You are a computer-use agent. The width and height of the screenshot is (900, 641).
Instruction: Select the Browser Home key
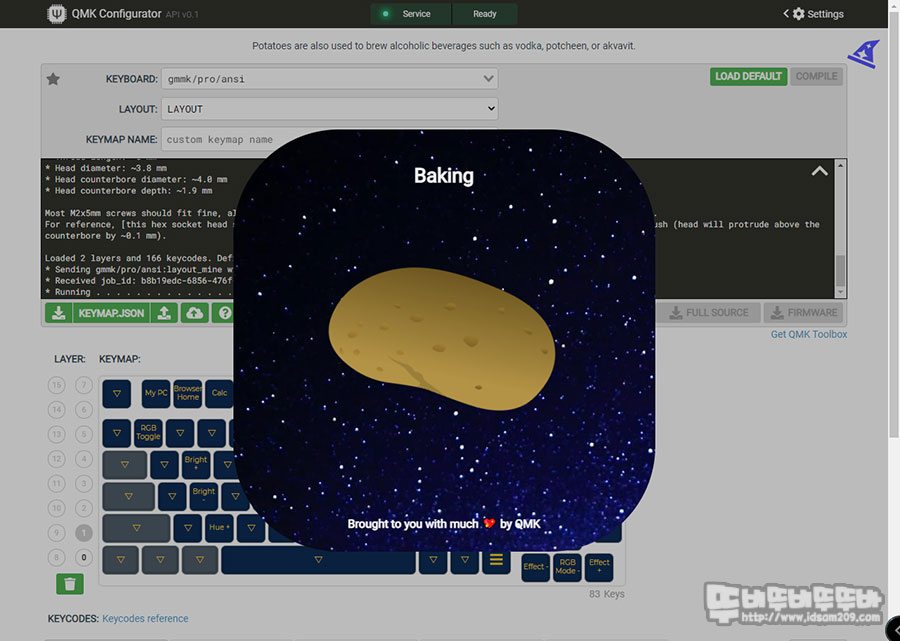(188, 393)
